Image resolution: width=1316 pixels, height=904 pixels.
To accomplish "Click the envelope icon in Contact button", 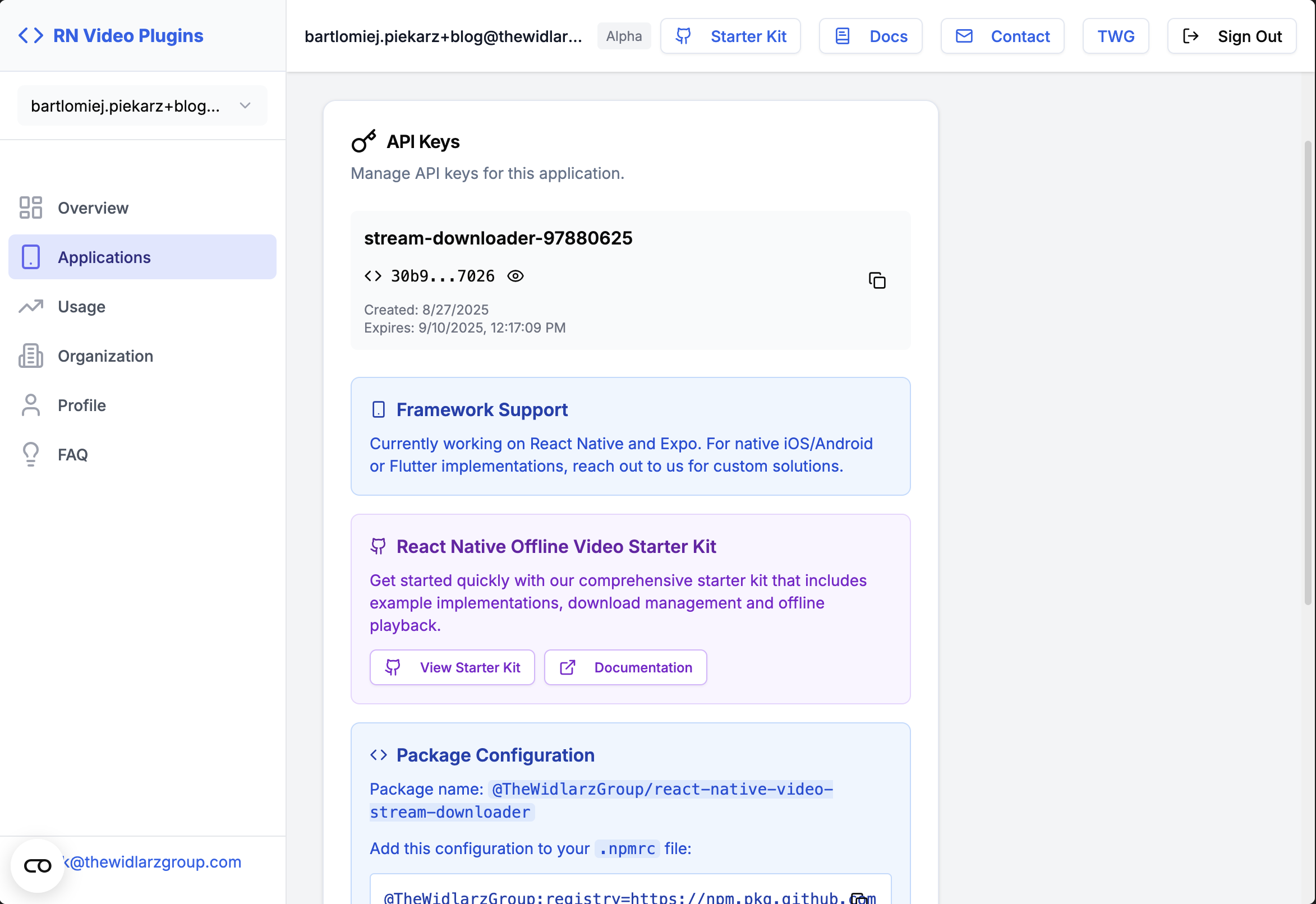I will click(964, 36).
